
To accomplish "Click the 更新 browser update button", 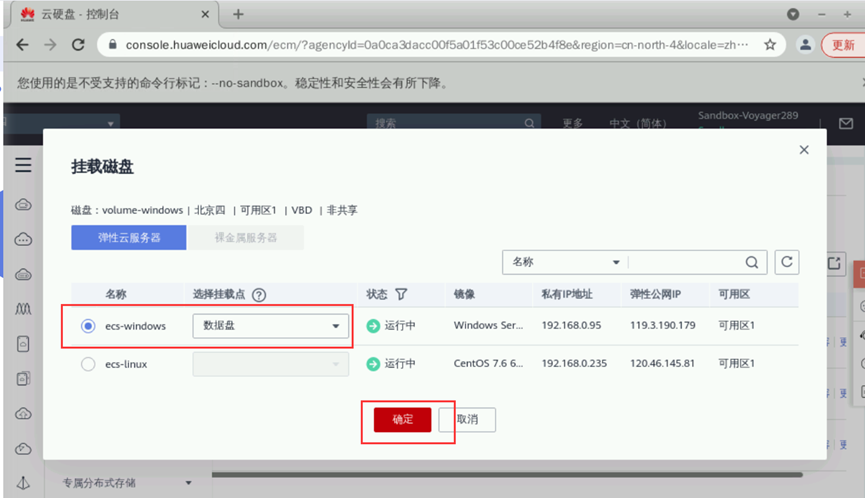I will (x=843, y=45).
